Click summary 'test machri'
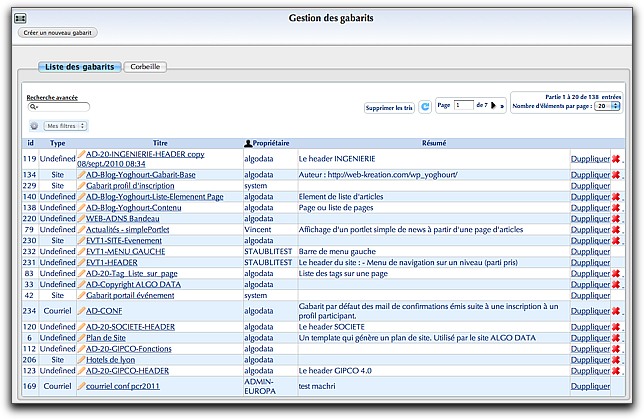 pyautogui.click(x=317, y=386)
